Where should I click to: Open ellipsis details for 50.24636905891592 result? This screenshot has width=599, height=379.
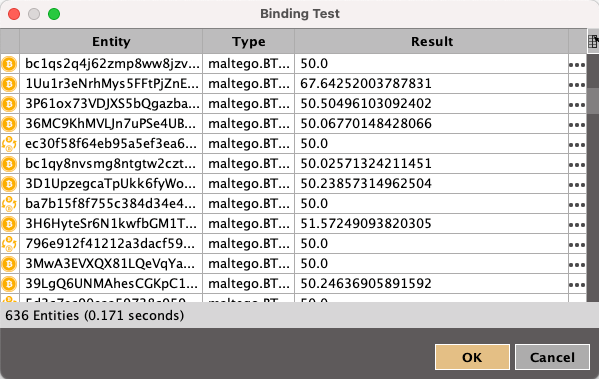coord(577,285)
